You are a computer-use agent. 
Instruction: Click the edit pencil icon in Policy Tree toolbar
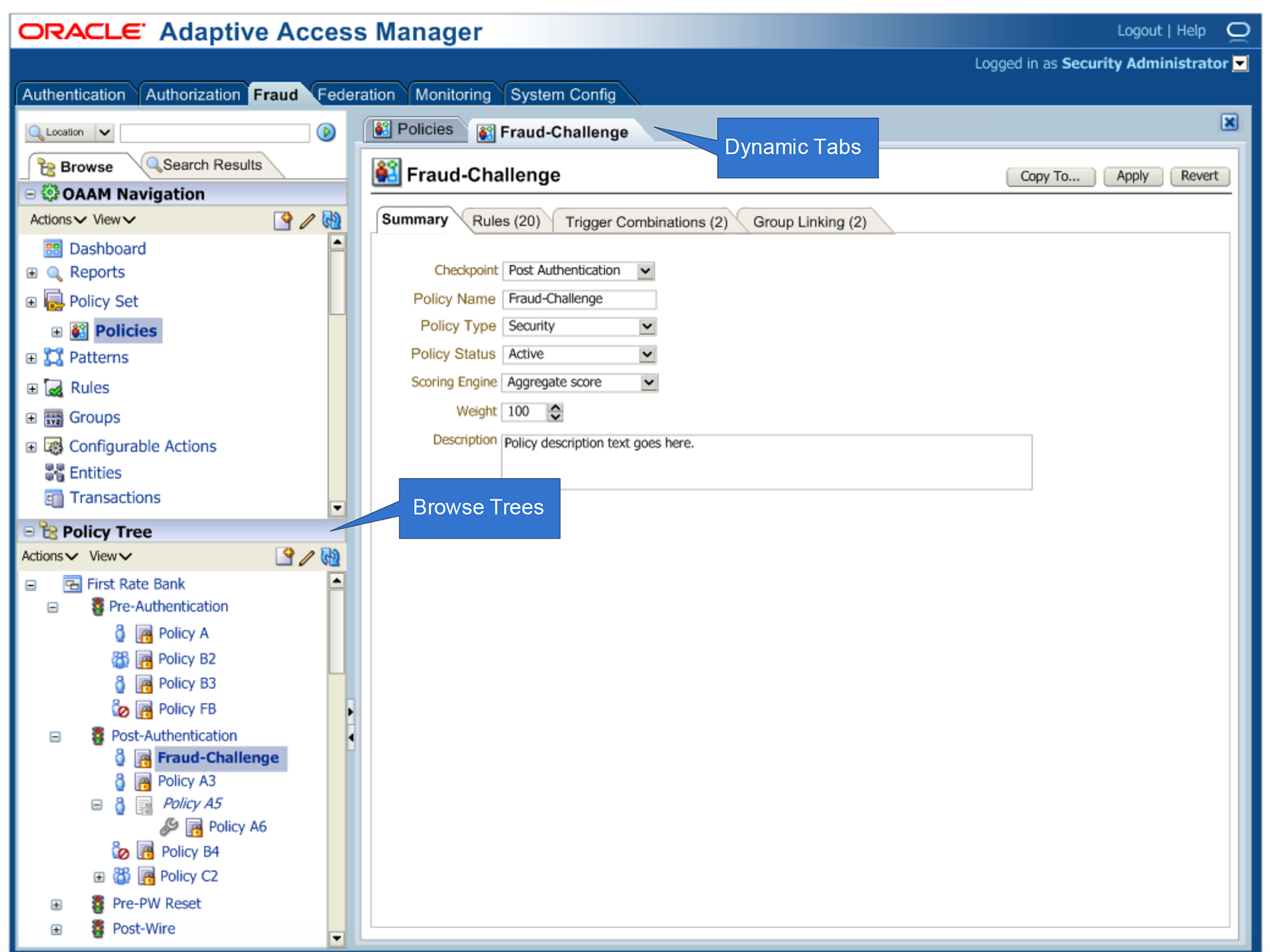(306, 557)
